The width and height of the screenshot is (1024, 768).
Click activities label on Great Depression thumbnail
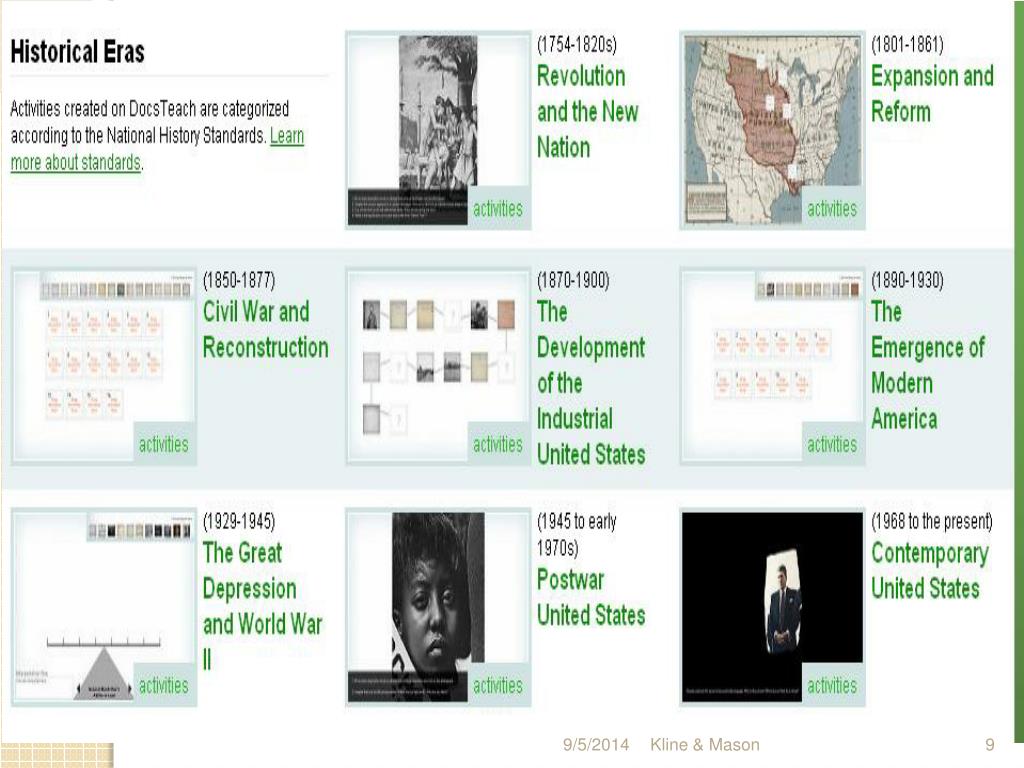click(x=163, y=685)
